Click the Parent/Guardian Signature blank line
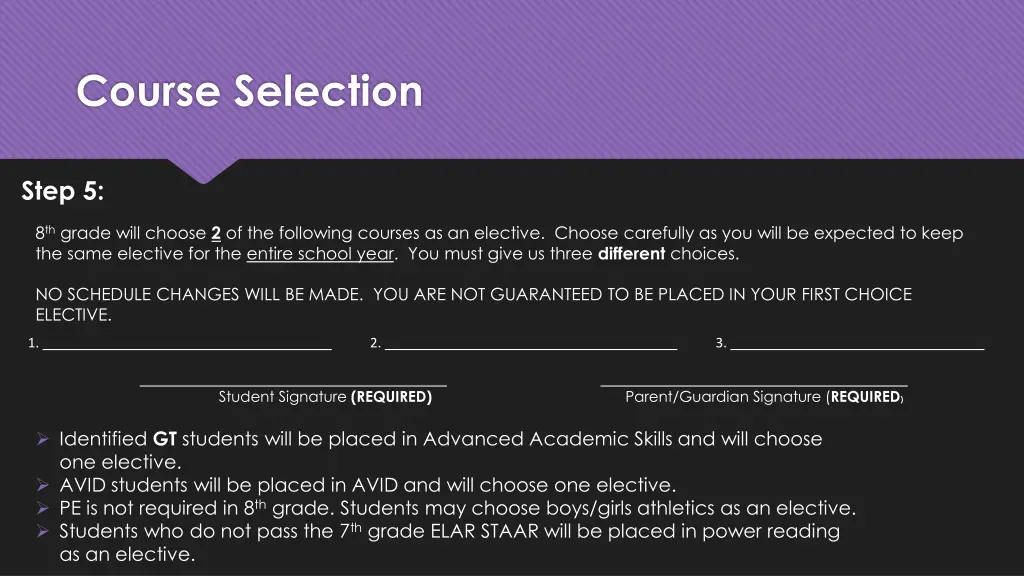The width and height of the screenshot is (1024, 576). pyautogui.click(x=754, y=383)
